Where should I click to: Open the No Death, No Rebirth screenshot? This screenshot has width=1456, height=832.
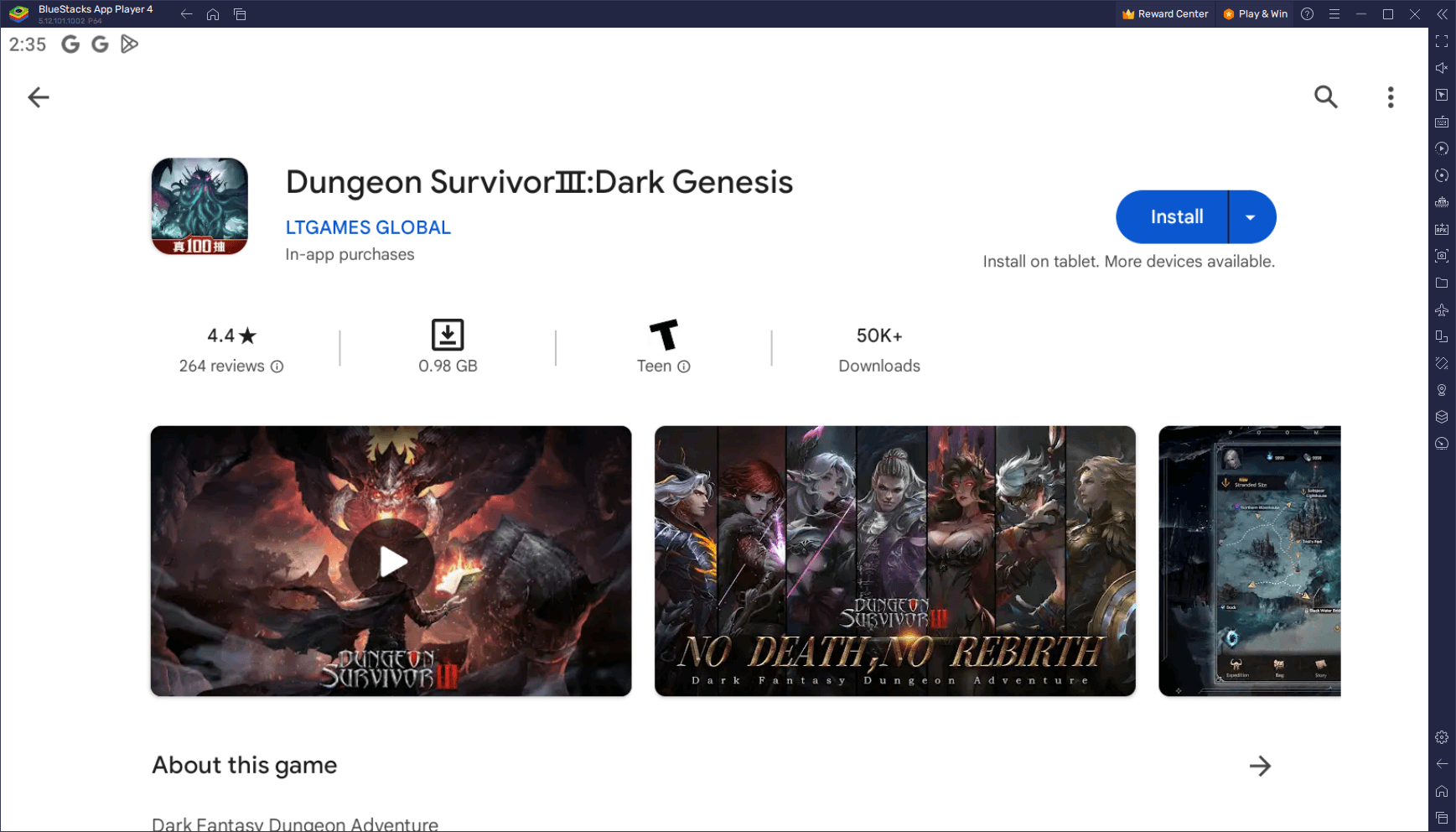click(895, 561)
